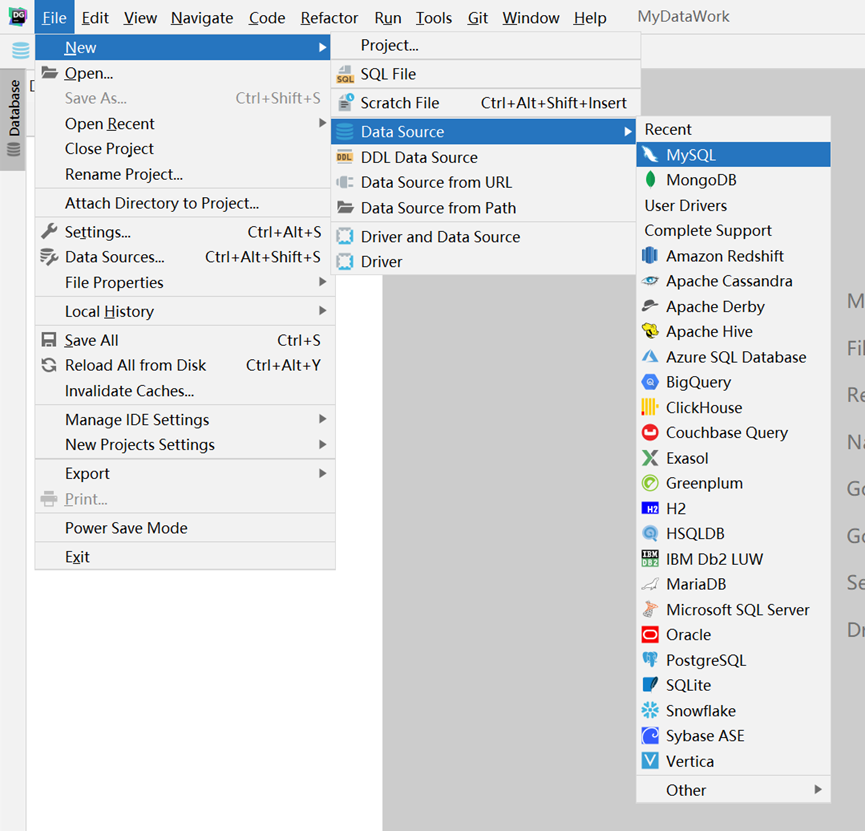This screenshot has height=831, width=865.
Task: Expand the New submenu arrow
Action: pos(323,47)
